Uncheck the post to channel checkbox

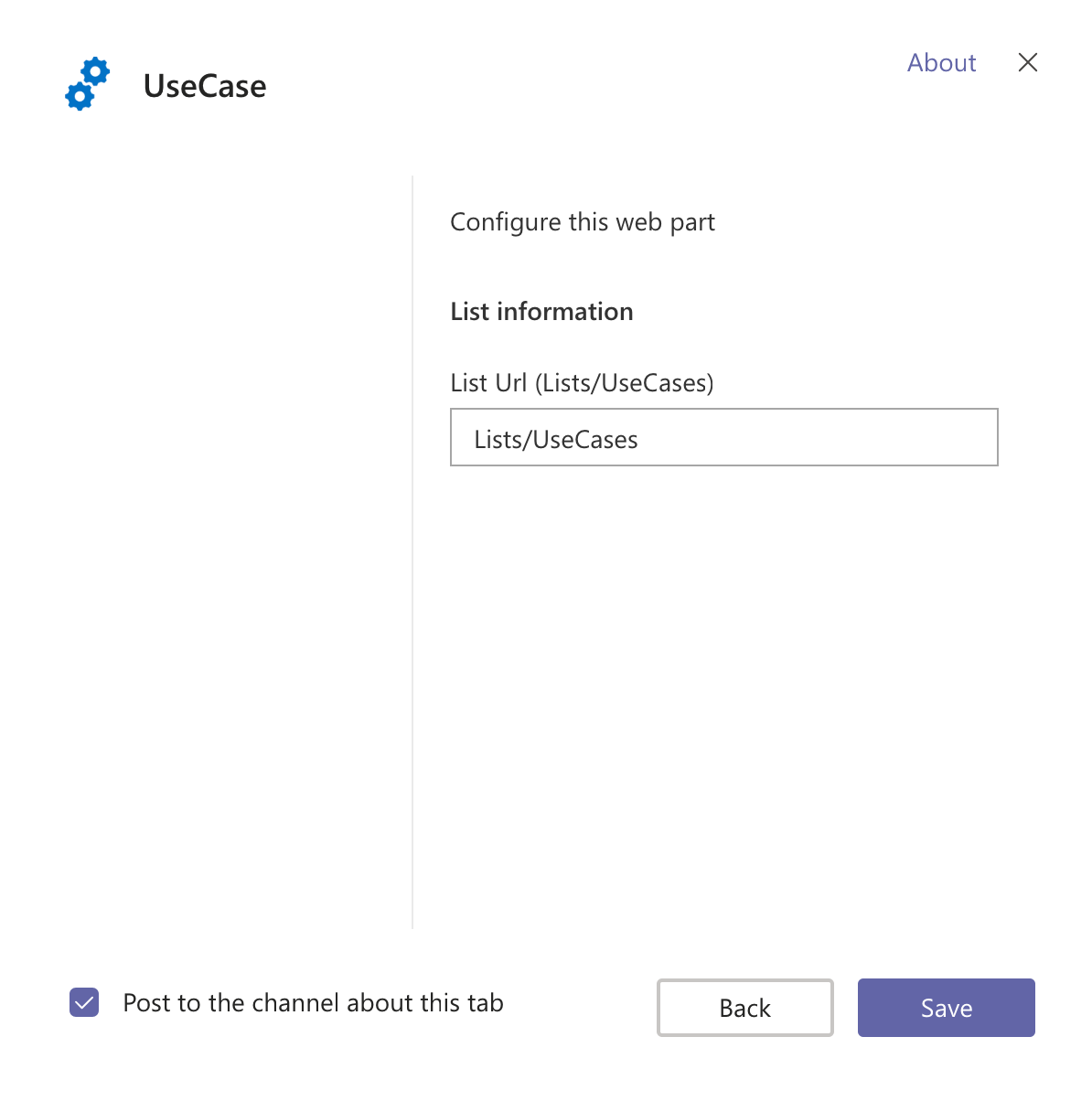(84, 1002)
